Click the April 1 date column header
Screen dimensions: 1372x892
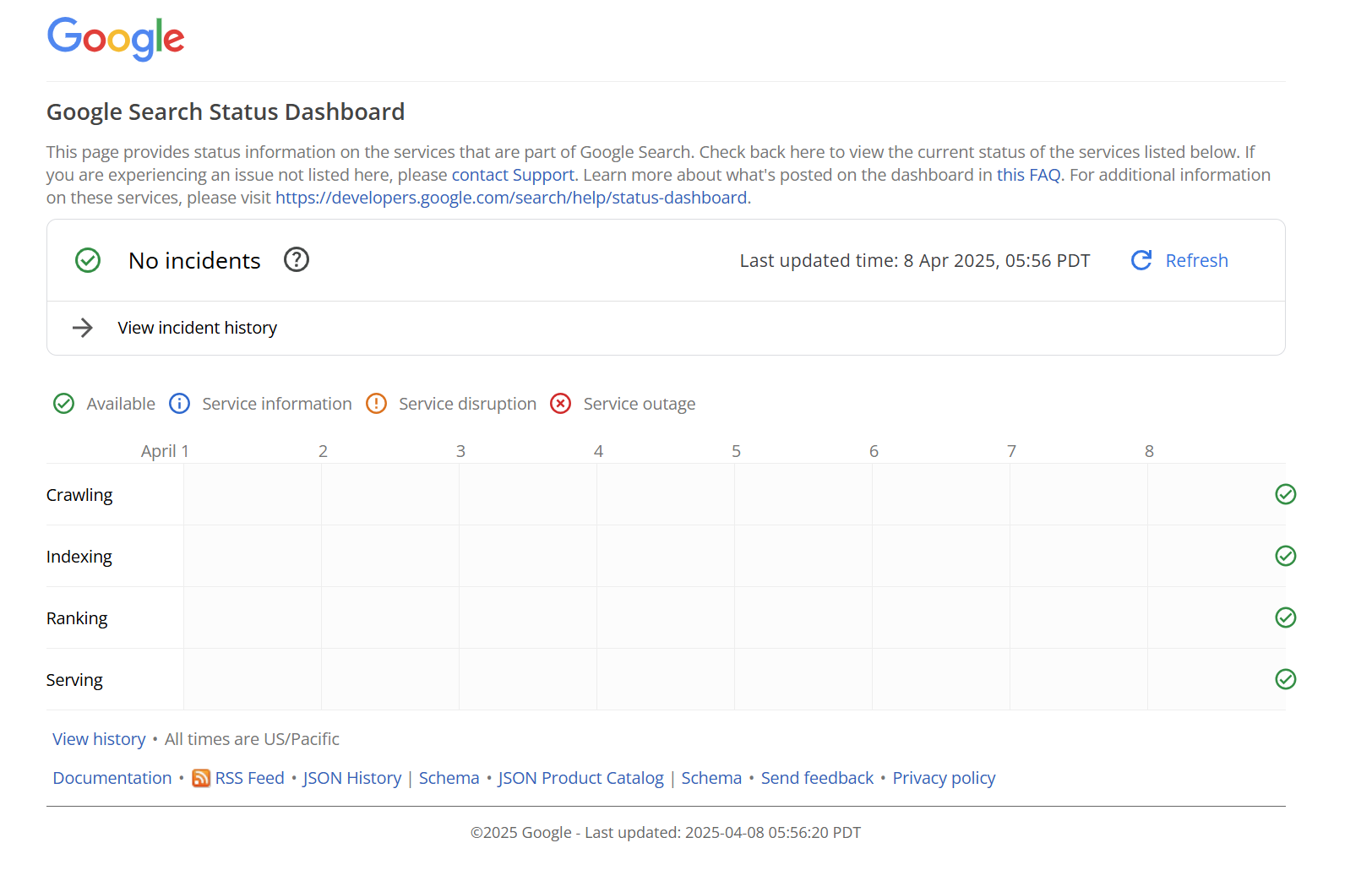(165, 451)
